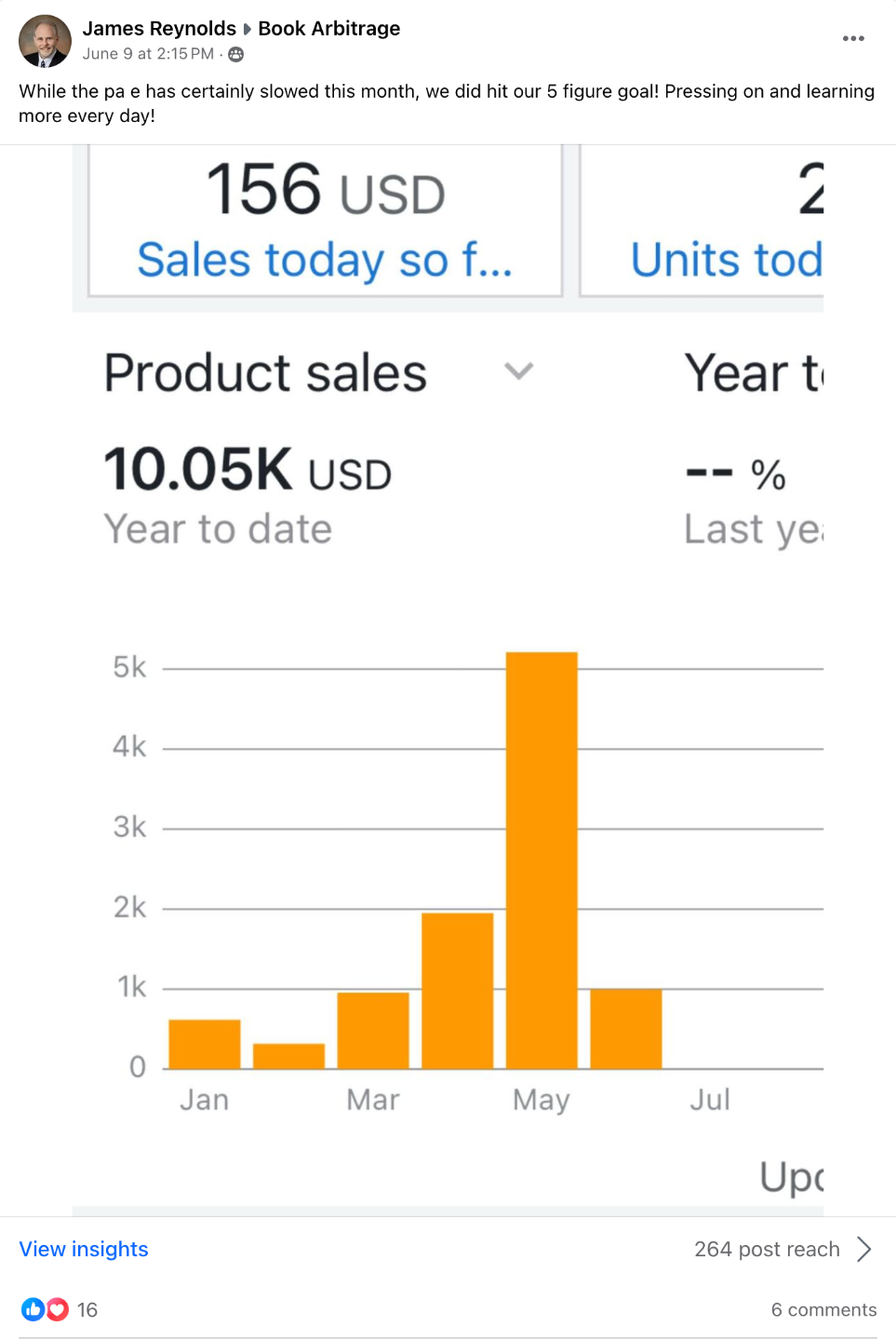Click the 10.05K USD year-to-date figure
This screenshot has width=896, height=1340.
point(247,469)
